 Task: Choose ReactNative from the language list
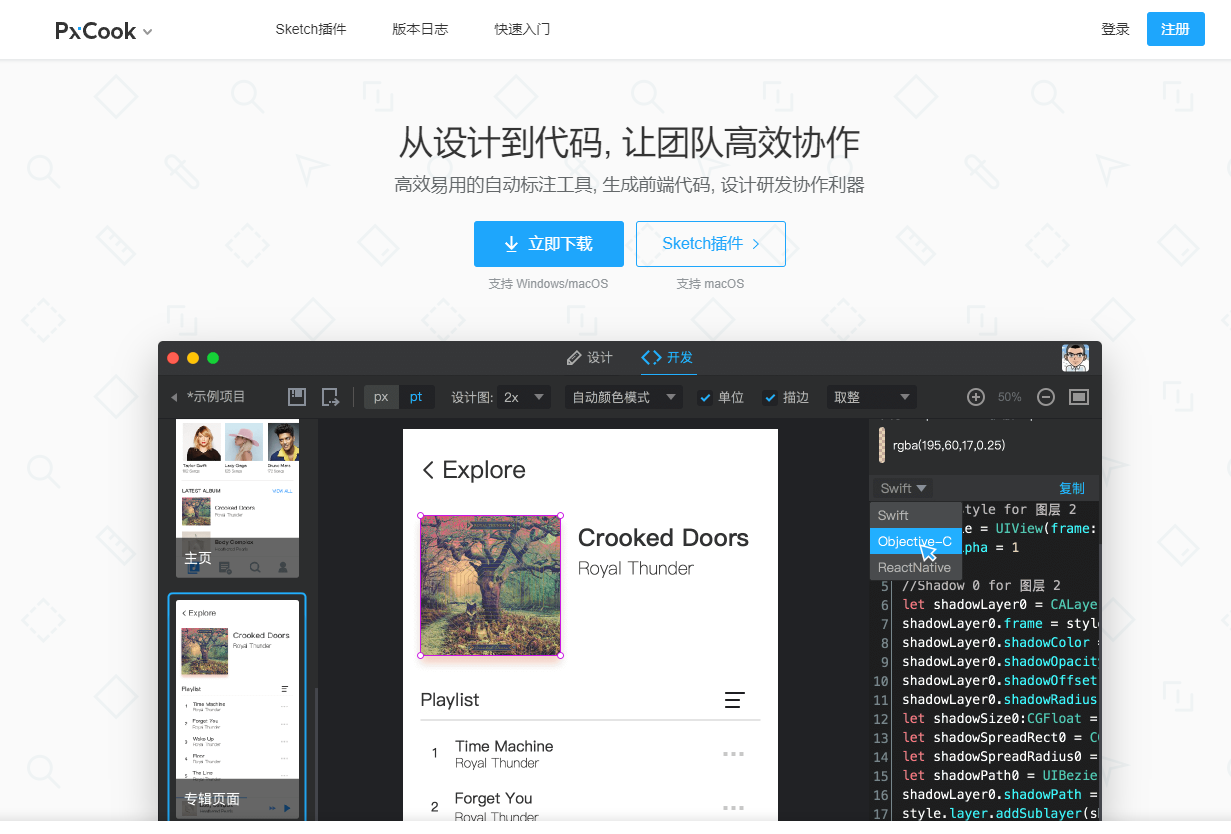(916, 567)
